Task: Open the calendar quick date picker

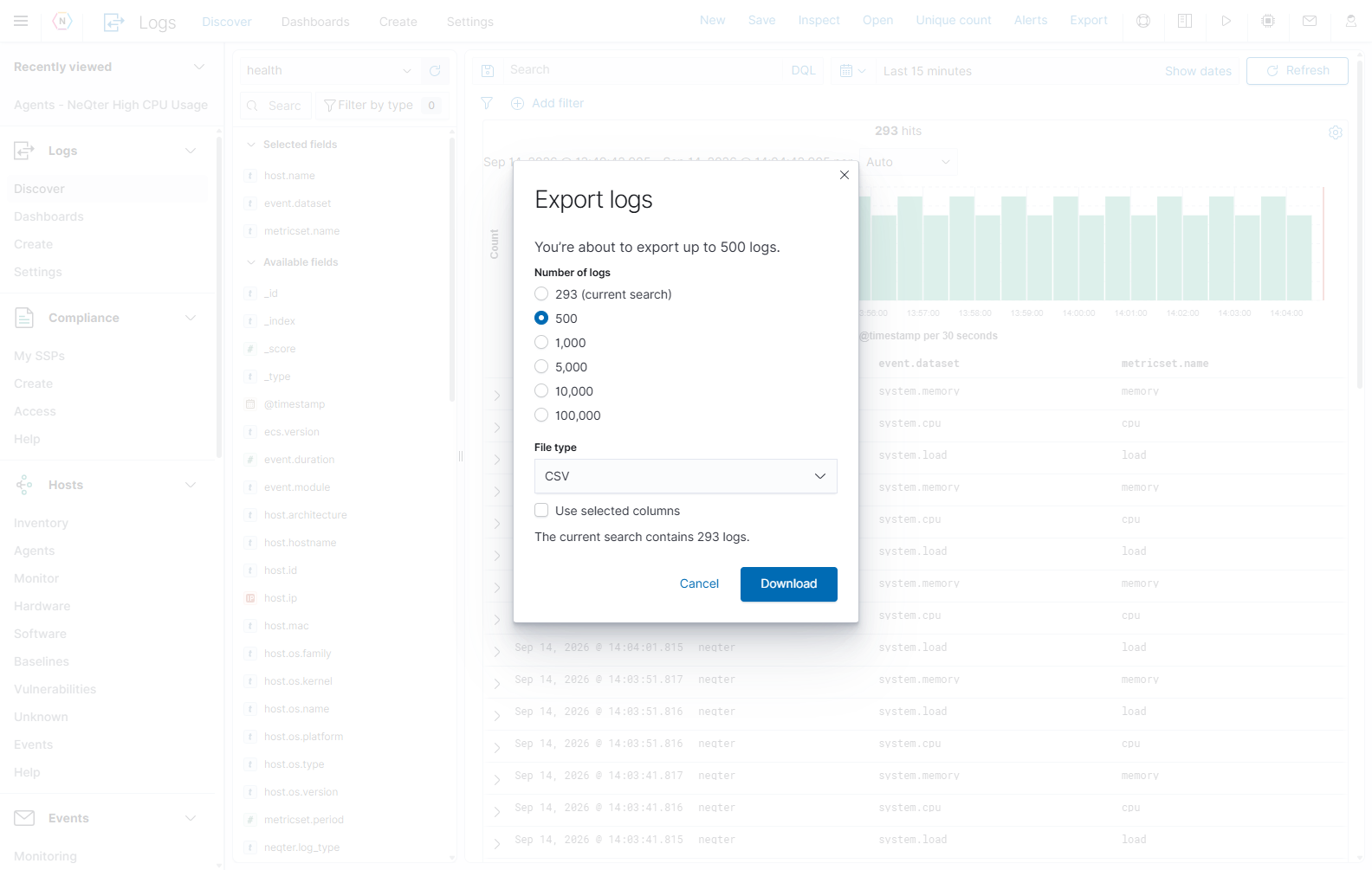Action: 852,71
